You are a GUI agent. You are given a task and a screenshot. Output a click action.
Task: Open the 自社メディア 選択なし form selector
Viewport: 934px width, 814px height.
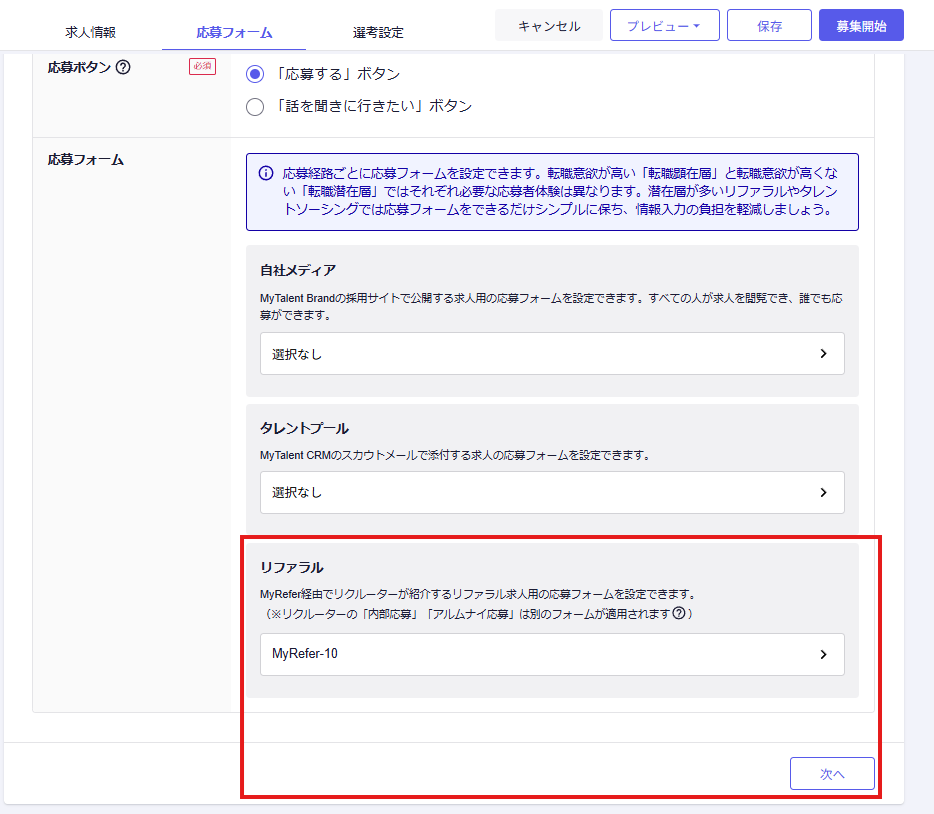[x=552, y=354]
